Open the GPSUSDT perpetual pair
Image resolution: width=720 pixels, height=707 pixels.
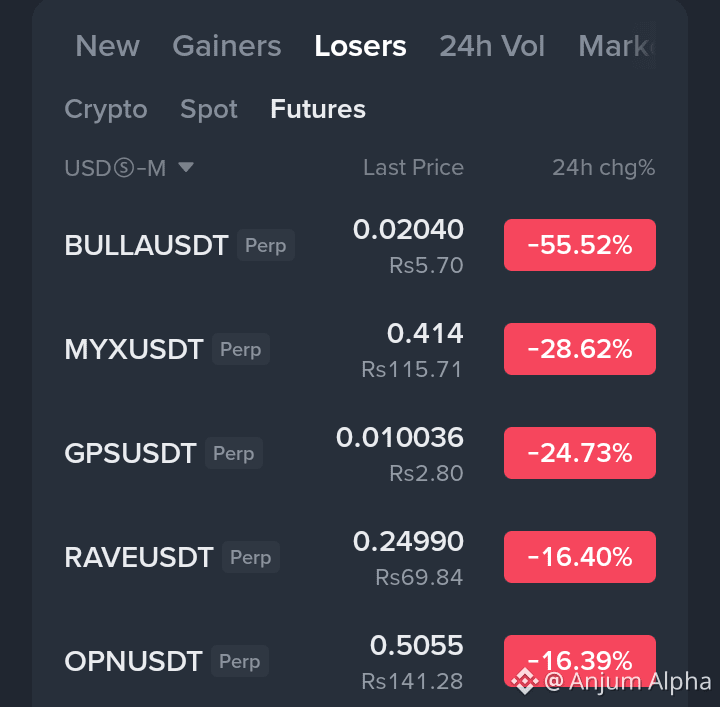point(130,454)
